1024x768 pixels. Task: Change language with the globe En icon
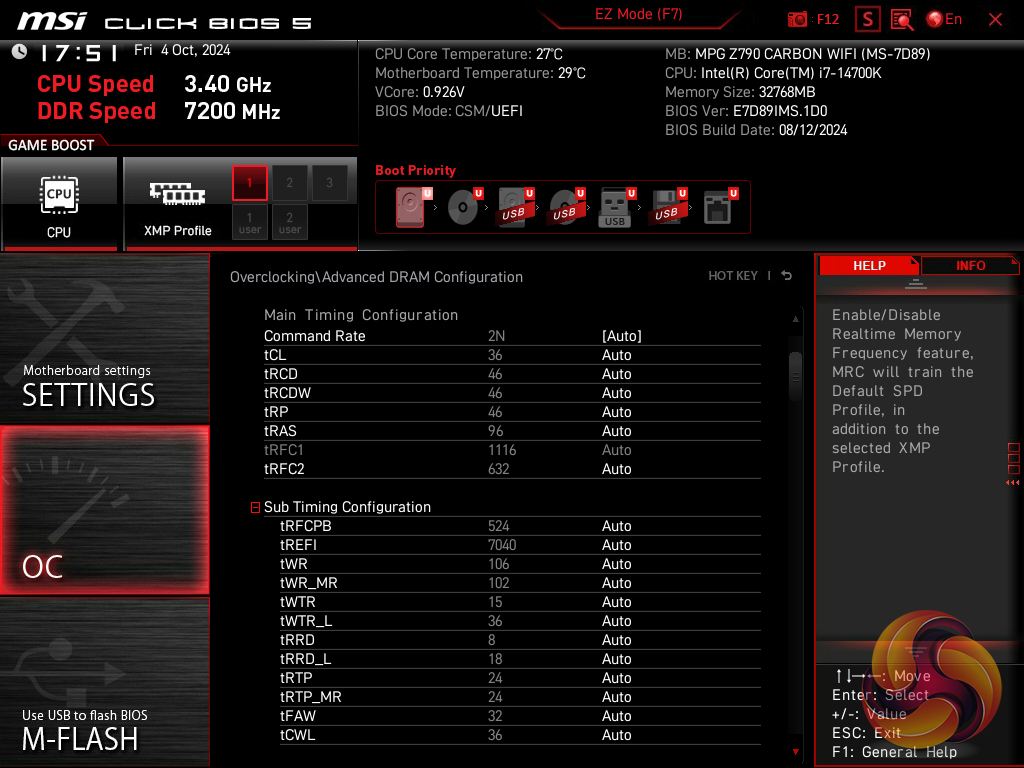tap(944, 20)
